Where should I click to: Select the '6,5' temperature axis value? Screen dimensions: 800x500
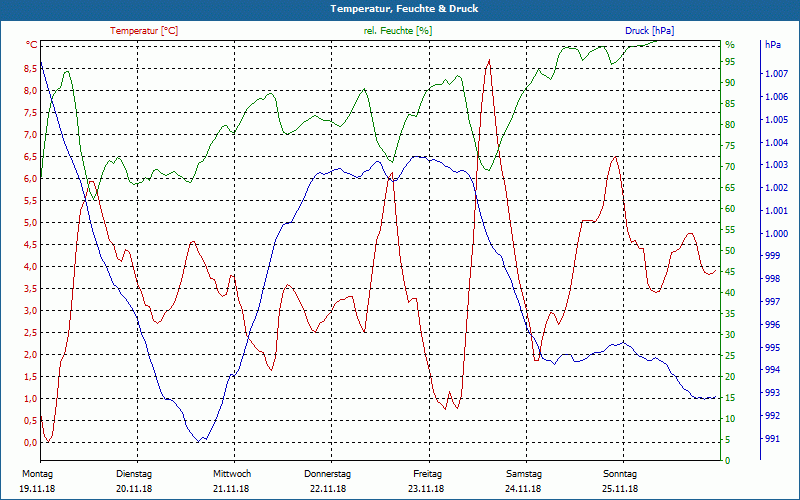[30, 157]
